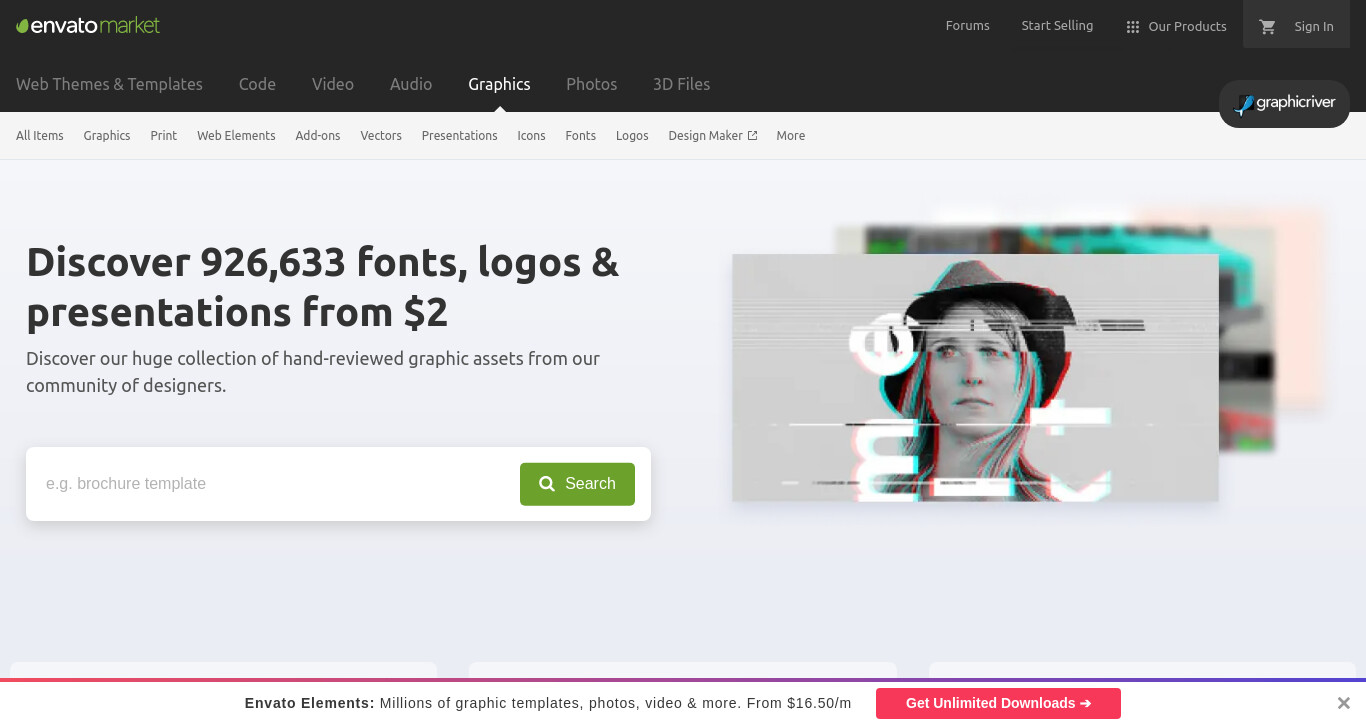Click the Envato Market logo
This screenshot has width=1366, height=728.
[88, 25]
